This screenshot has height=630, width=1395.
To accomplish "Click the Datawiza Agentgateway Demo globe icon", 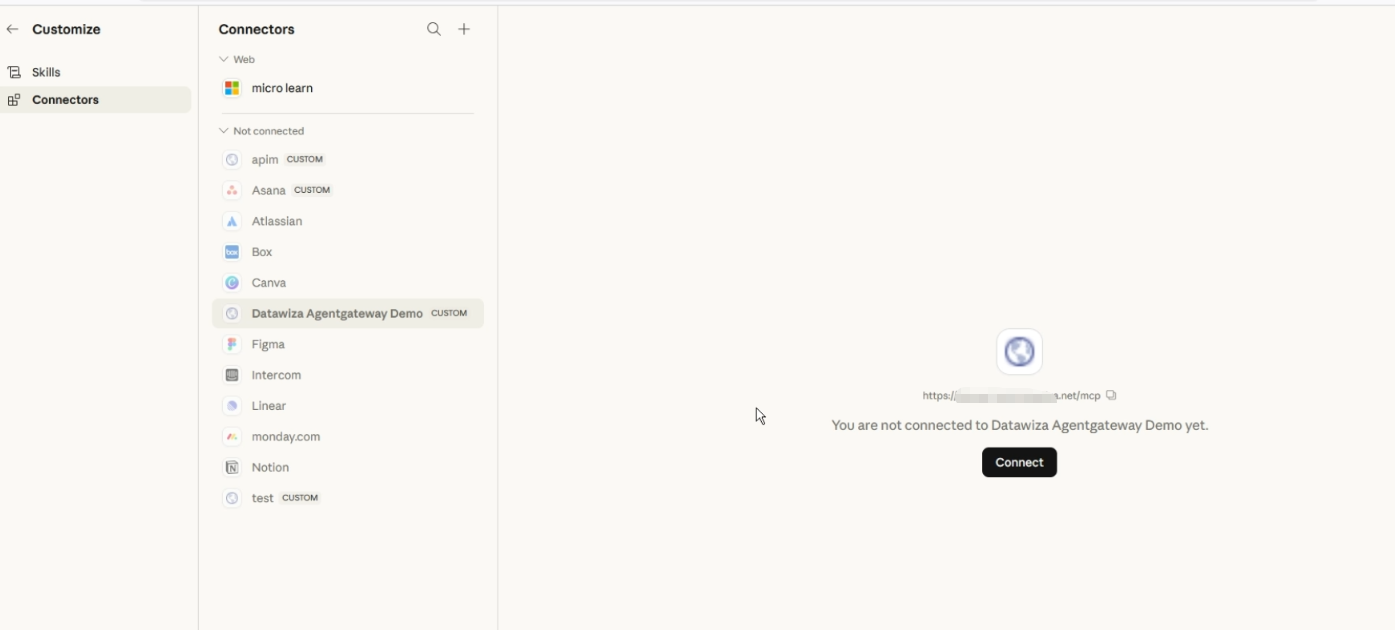I will [232, 313].
